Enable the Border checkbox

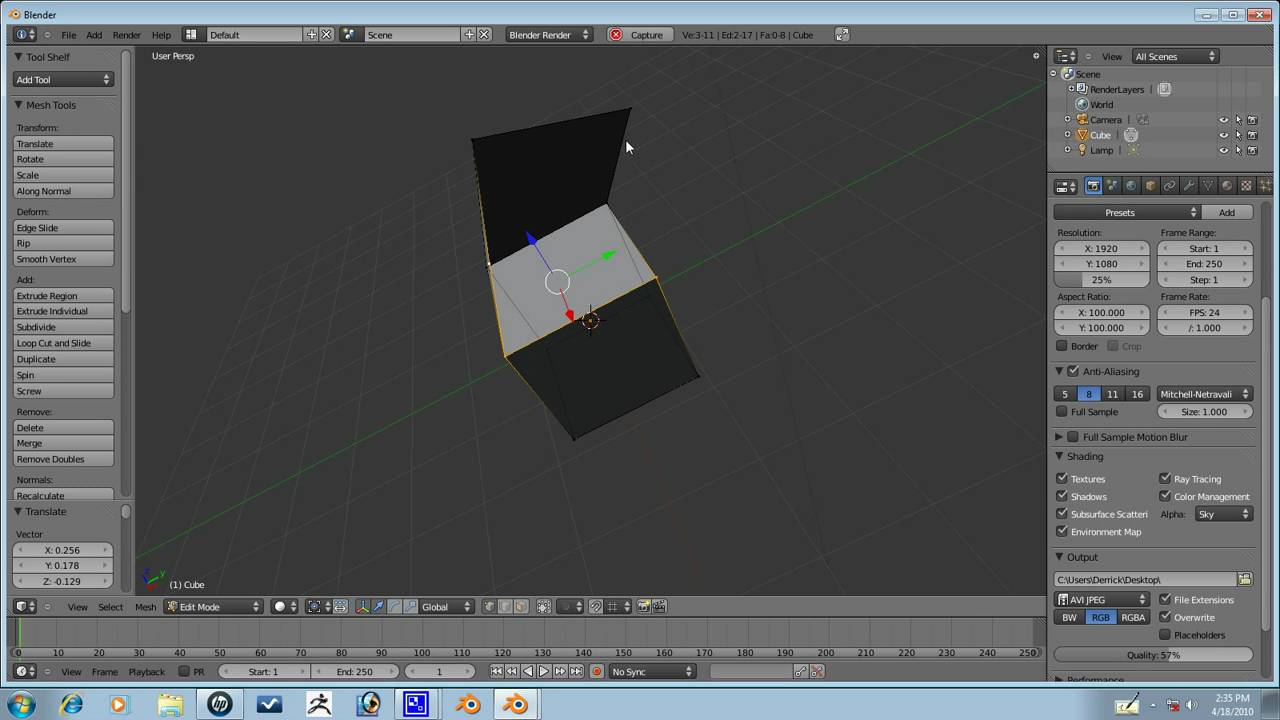pyautogui.click(x=1062, y=346)
